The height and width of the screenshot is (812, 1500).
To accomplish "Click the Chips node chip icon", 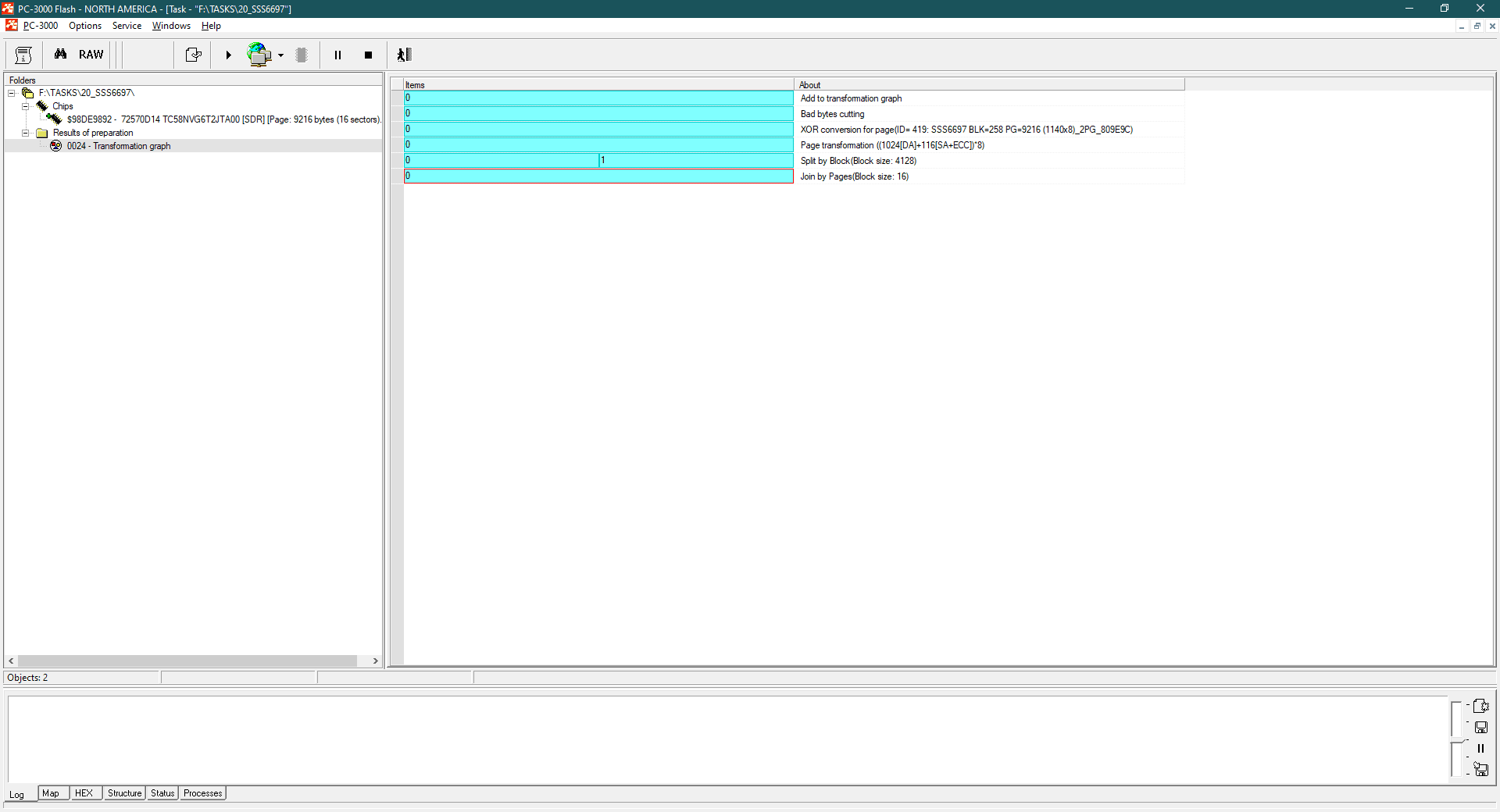I will pos(42,106).
